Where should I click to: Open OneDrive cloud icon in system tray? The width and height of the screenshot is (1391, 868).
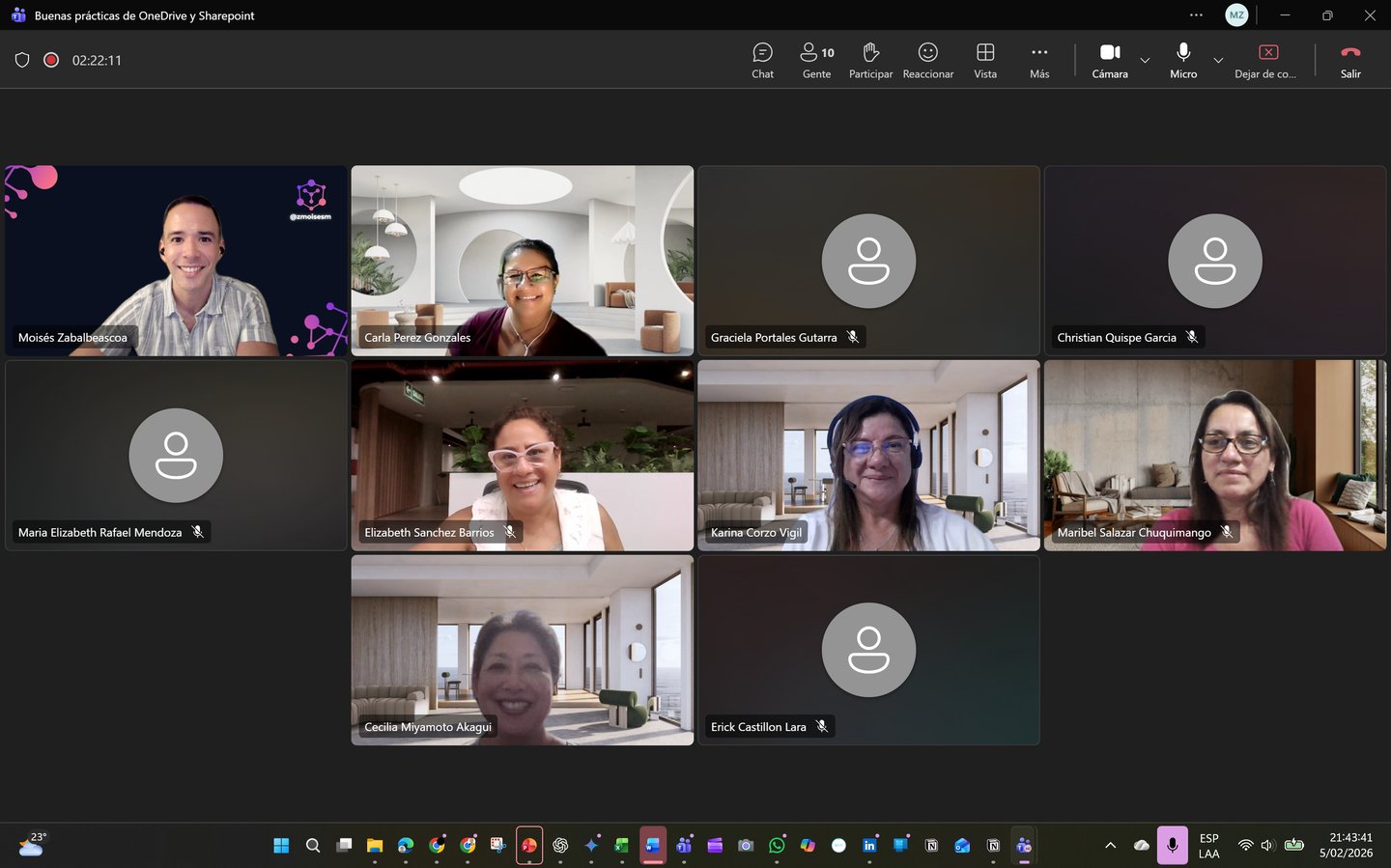pos(1142,846)
